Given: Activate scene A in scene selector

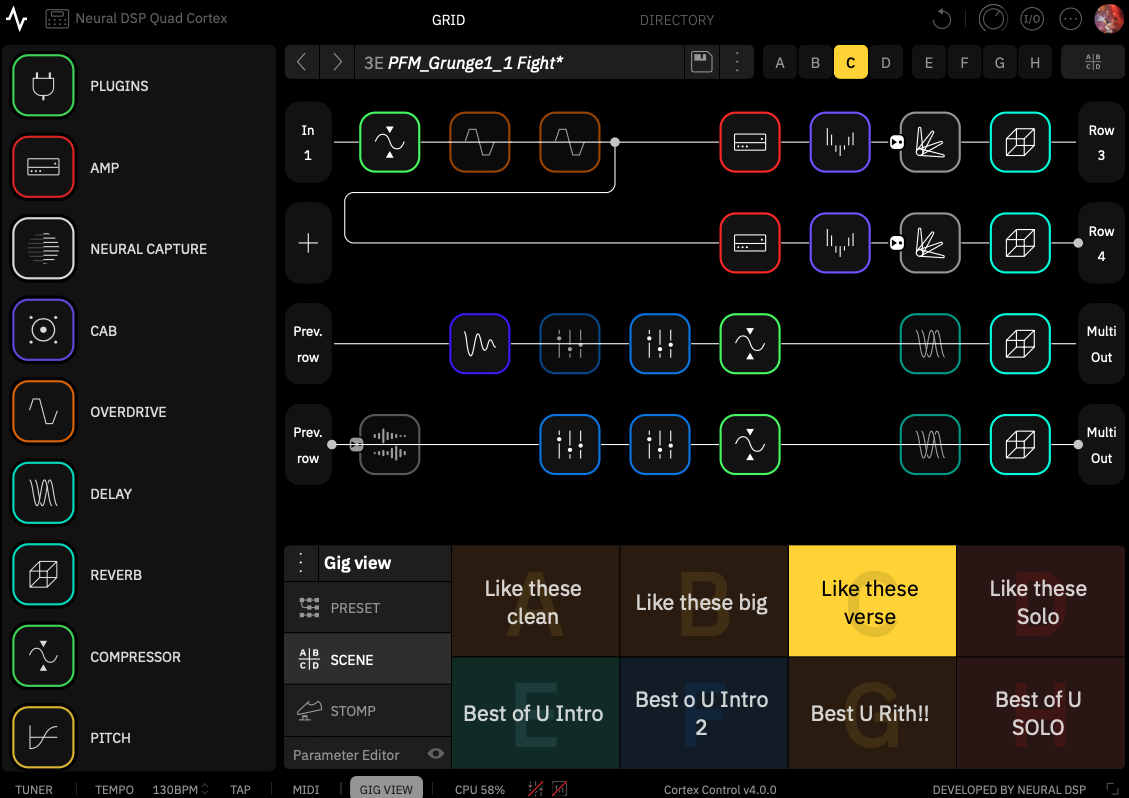Looking at the screenshot, I should tap(780, 63).
